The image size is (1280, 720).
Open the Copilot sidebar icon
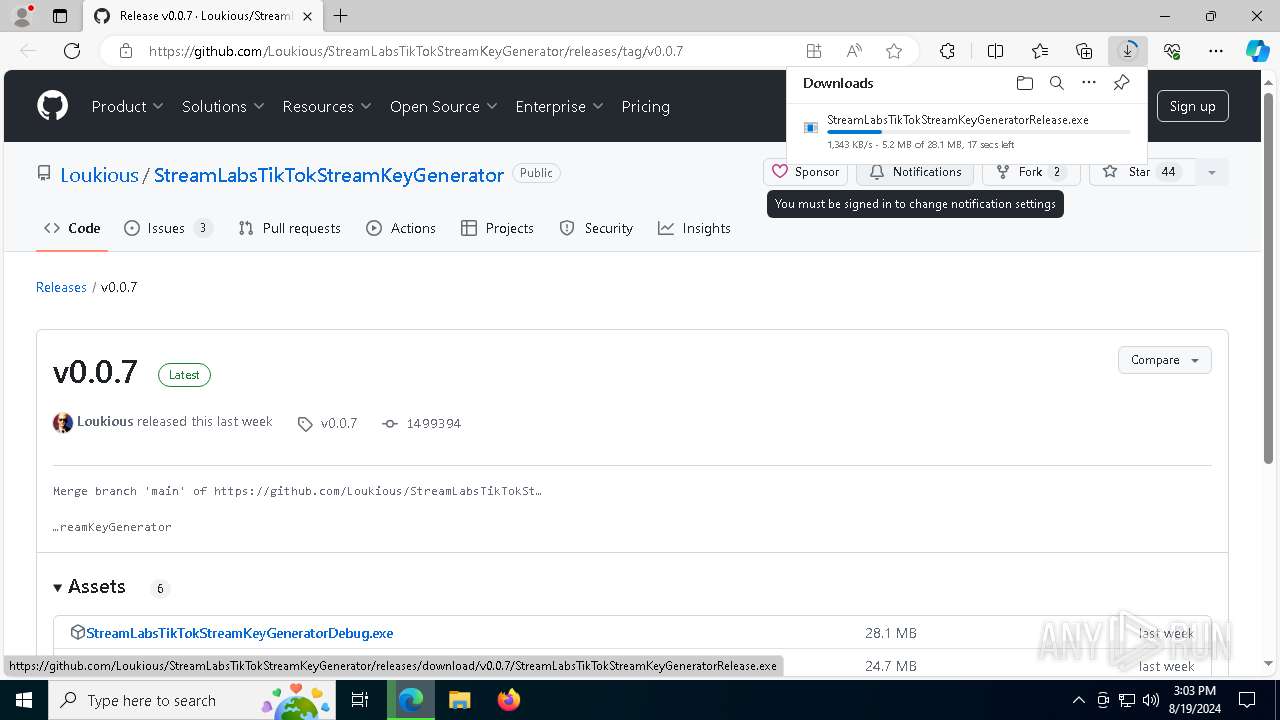[x=1258, y=51]
